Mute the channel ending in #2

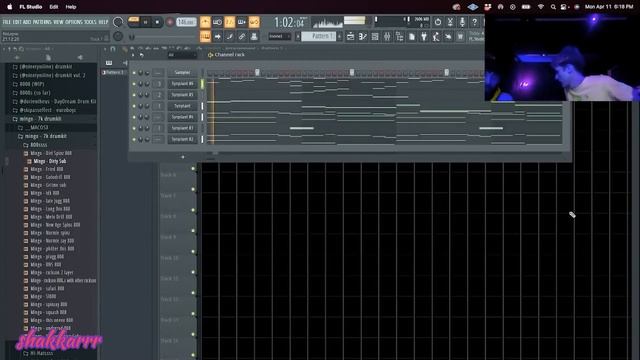[x=134, y=139]
